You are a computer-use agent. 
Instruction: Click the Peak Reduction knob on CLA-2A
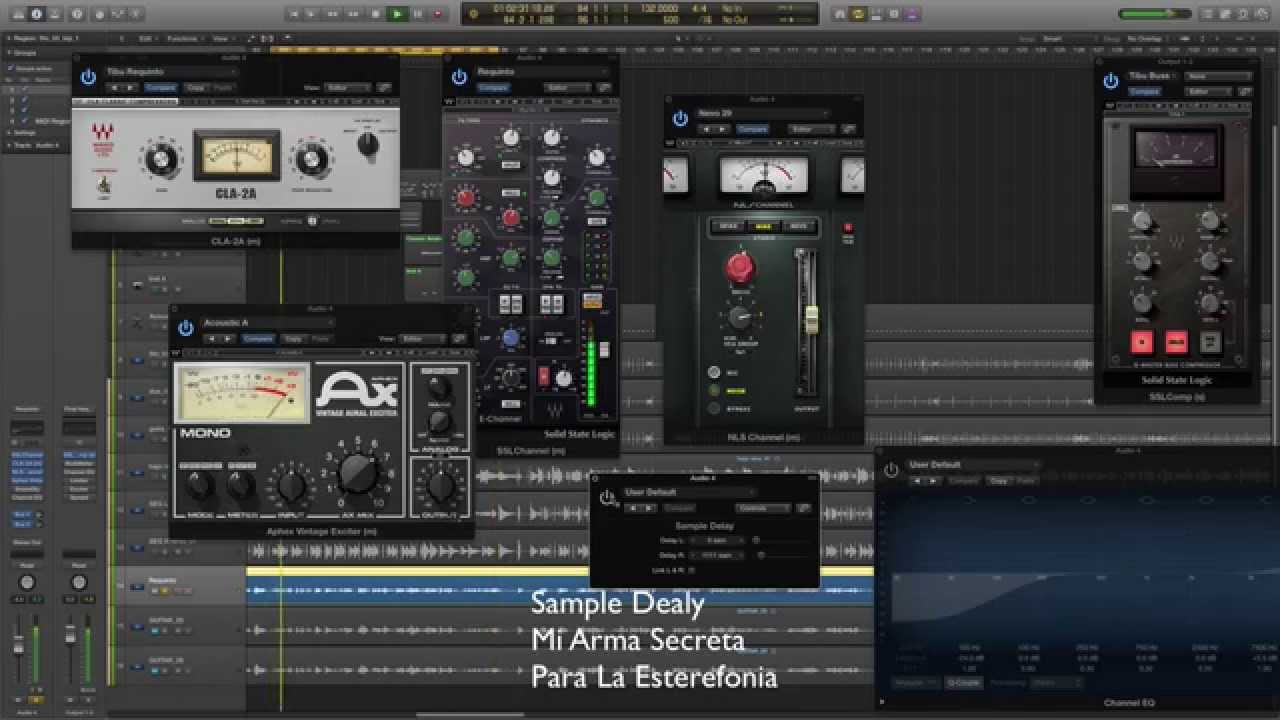311,159
